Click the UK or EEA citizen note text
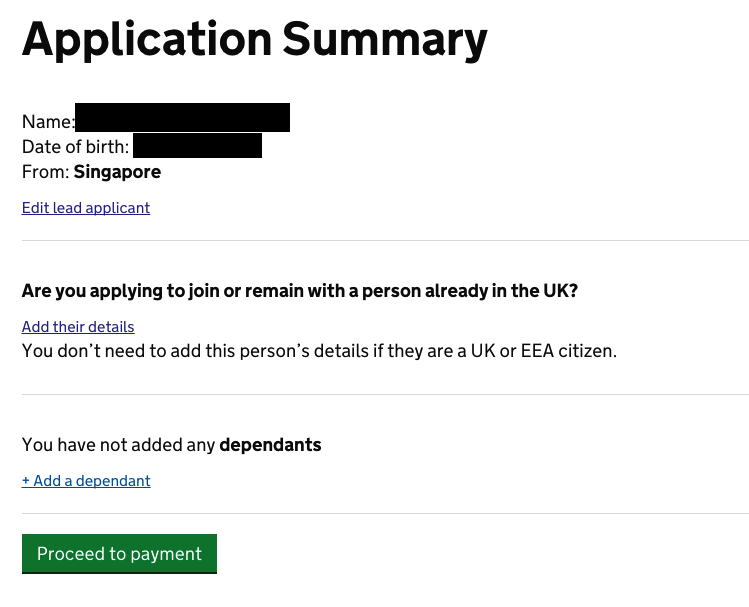Viewport: 749px width, 607px height. pos(319,351)
